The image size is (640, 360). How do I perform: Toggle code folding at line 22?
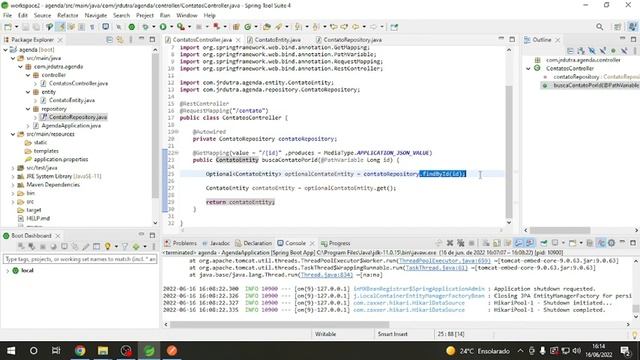(x=176, y=153)
